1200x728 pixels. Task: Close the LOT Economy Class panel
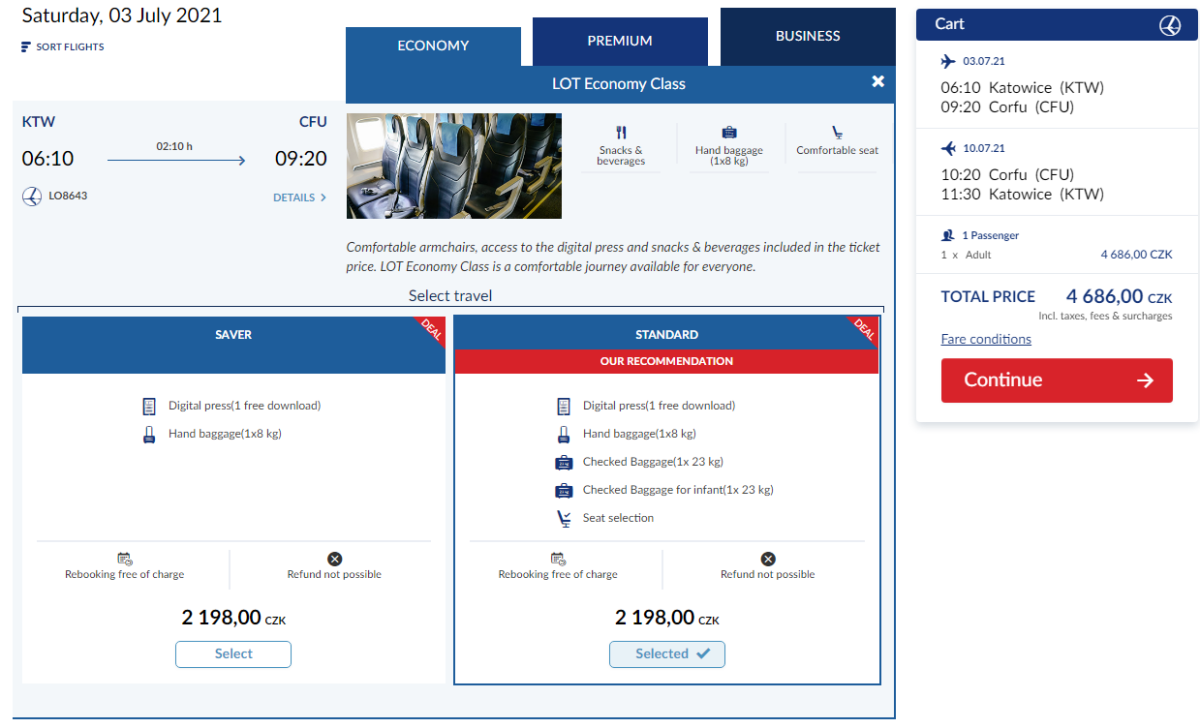pyautogui.click(x=878, y=82)
